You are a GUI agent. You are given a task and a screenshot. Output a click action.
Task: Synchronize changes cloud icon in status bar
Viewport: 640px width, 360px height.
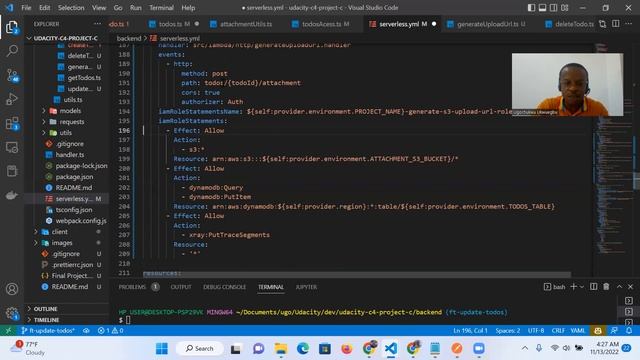[x=86, y=331]
